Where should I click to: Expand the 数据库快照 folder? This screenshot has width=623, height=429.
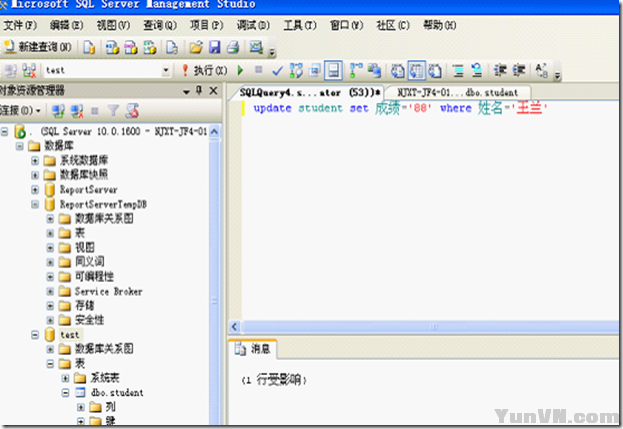pyautogui.click(x=35, y=175)
